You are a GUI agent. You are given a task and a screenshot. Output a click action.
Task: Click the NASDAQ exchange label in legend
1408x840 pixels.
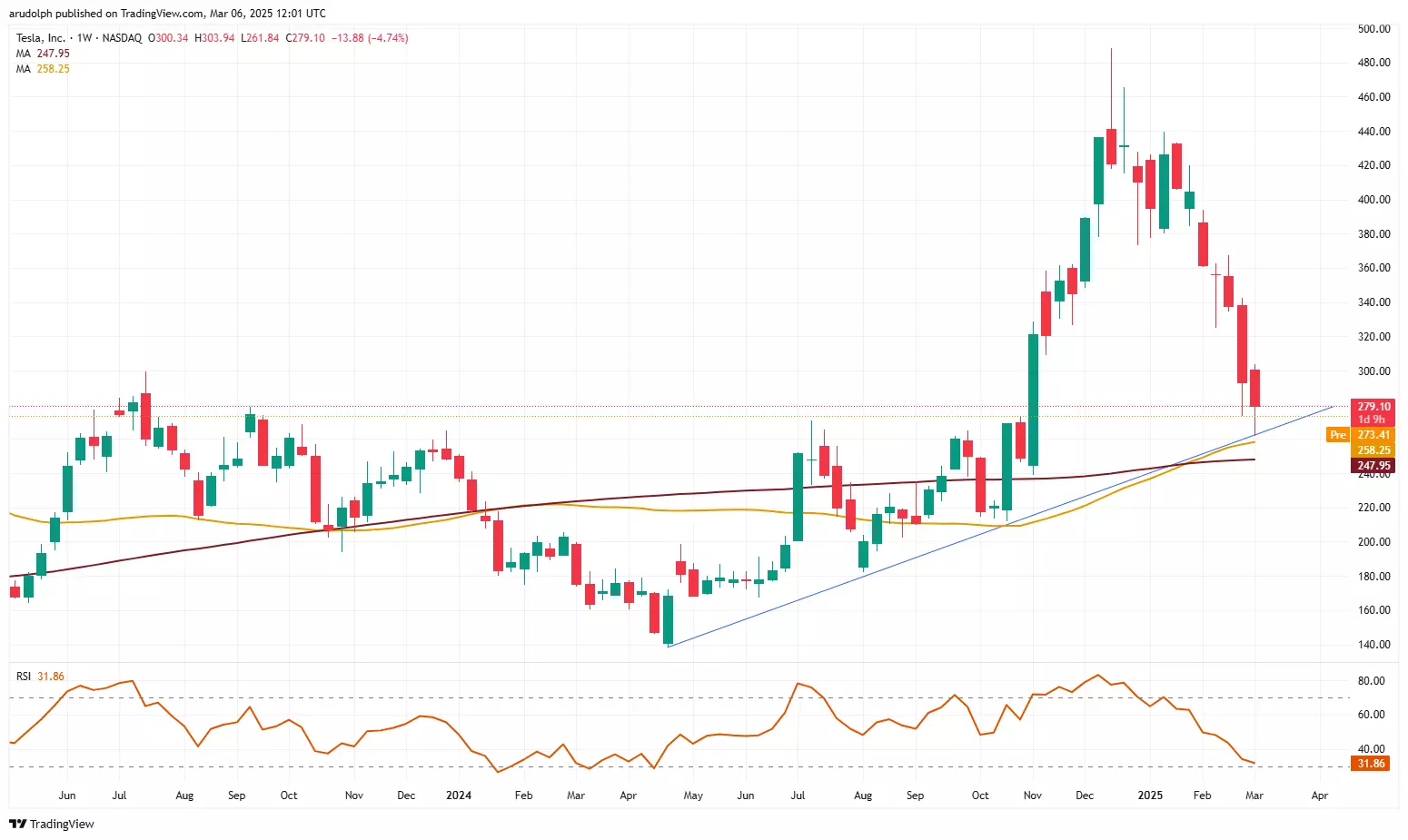[x=122, y=38]
